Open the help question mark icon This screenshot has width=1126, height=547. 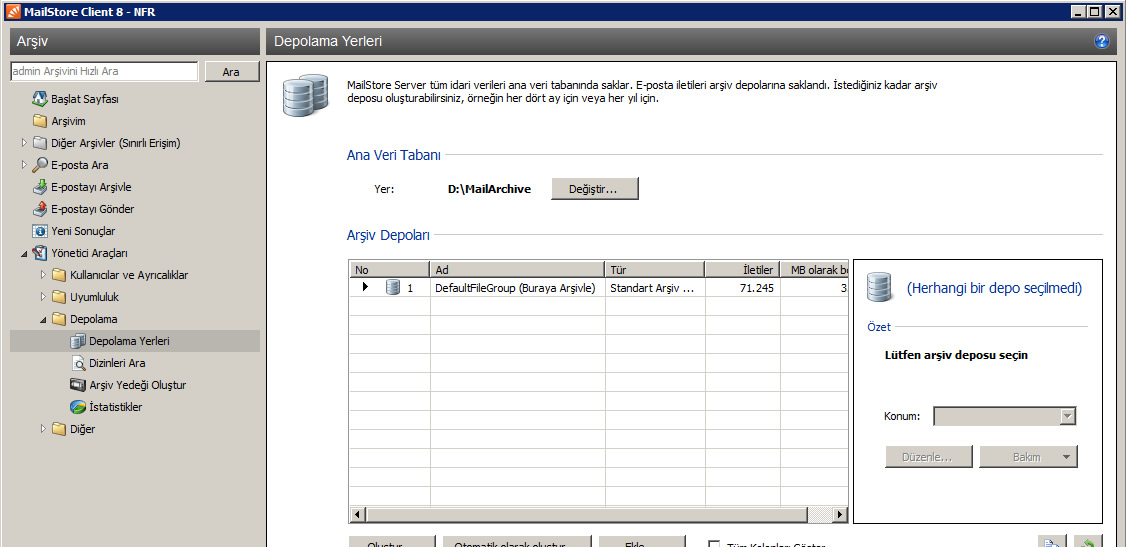point(1102,42)
